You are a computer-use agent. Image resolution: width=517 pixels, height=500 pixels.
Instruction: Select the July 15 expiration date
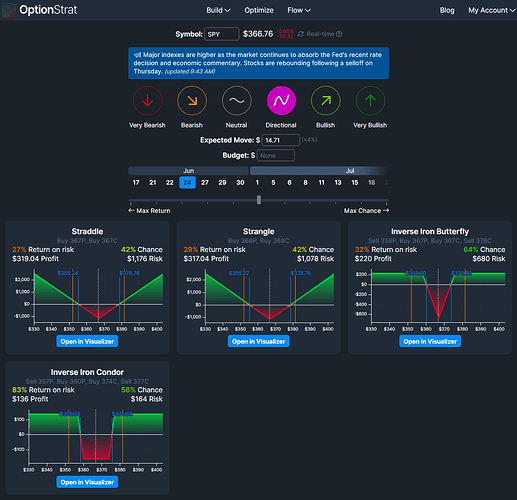[x=355, y=183]
